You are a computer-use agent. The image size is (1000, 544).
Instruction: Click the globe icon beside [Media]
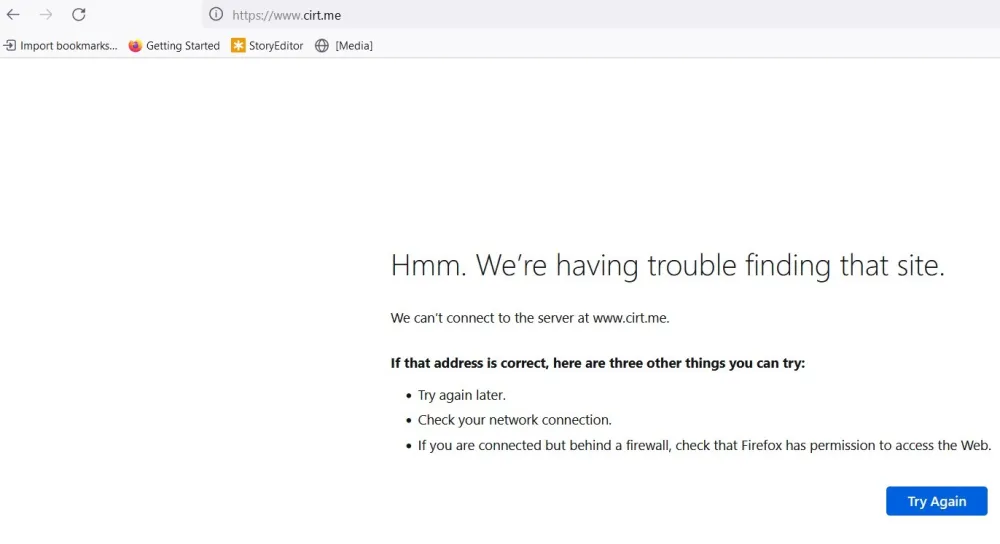[322, 46]
